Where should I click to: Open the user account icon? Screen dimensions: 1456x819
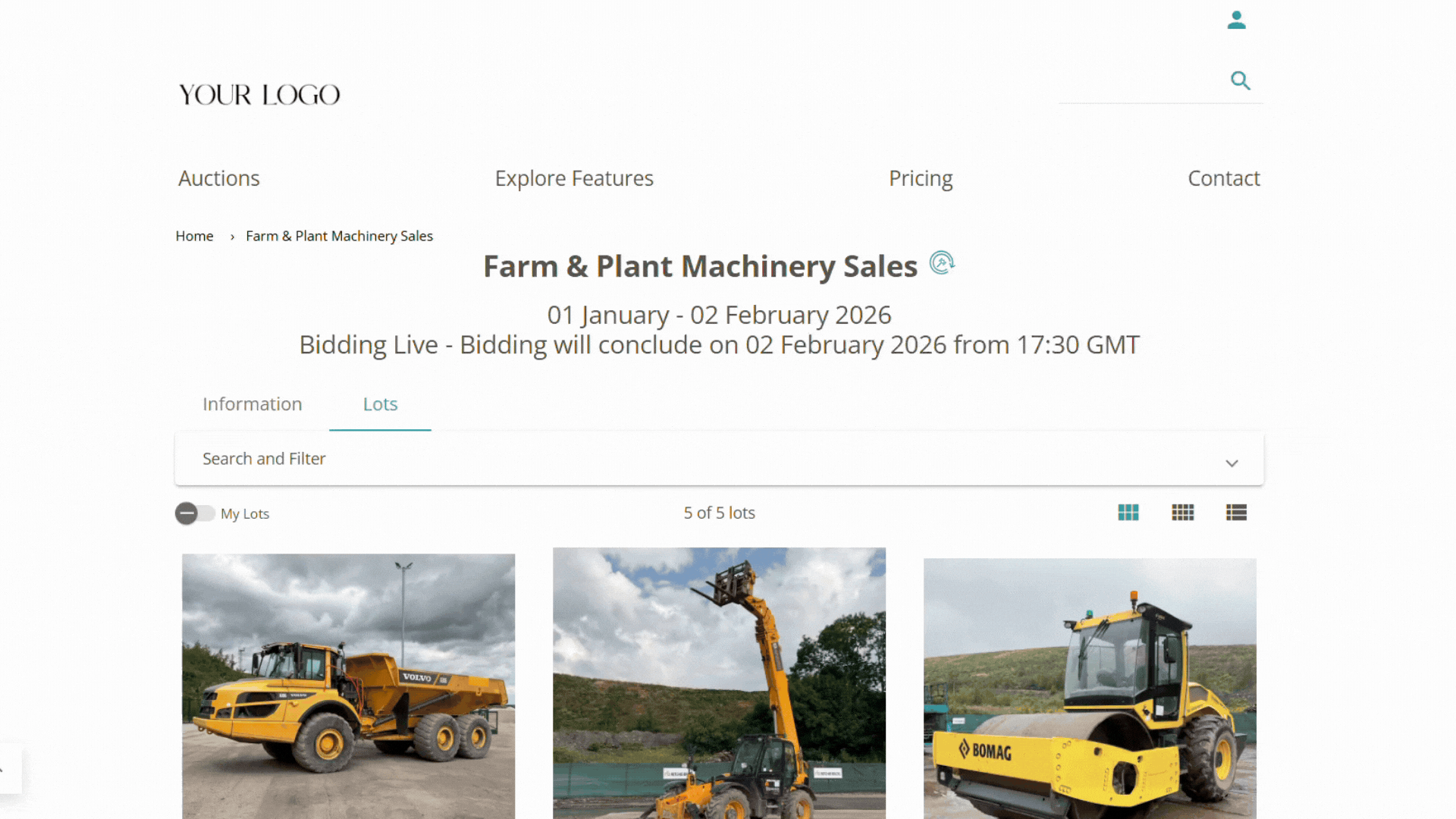click(x=1236, y=20)
